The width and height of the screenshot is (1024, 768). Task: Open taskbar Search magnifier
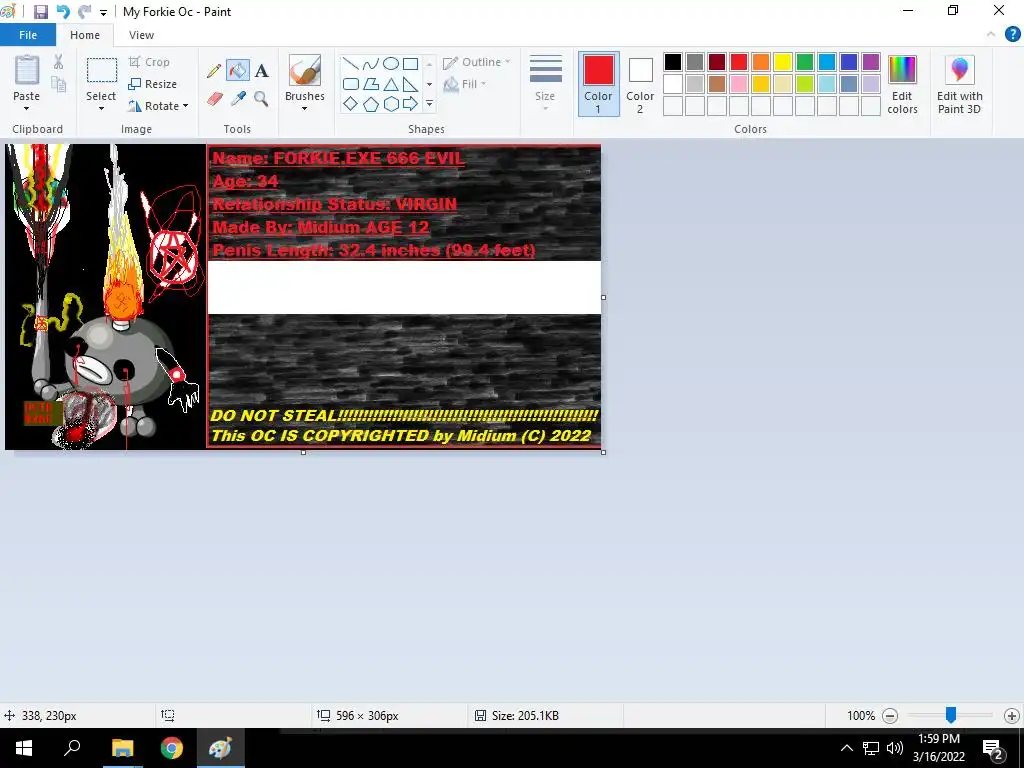tap(72, 748)
